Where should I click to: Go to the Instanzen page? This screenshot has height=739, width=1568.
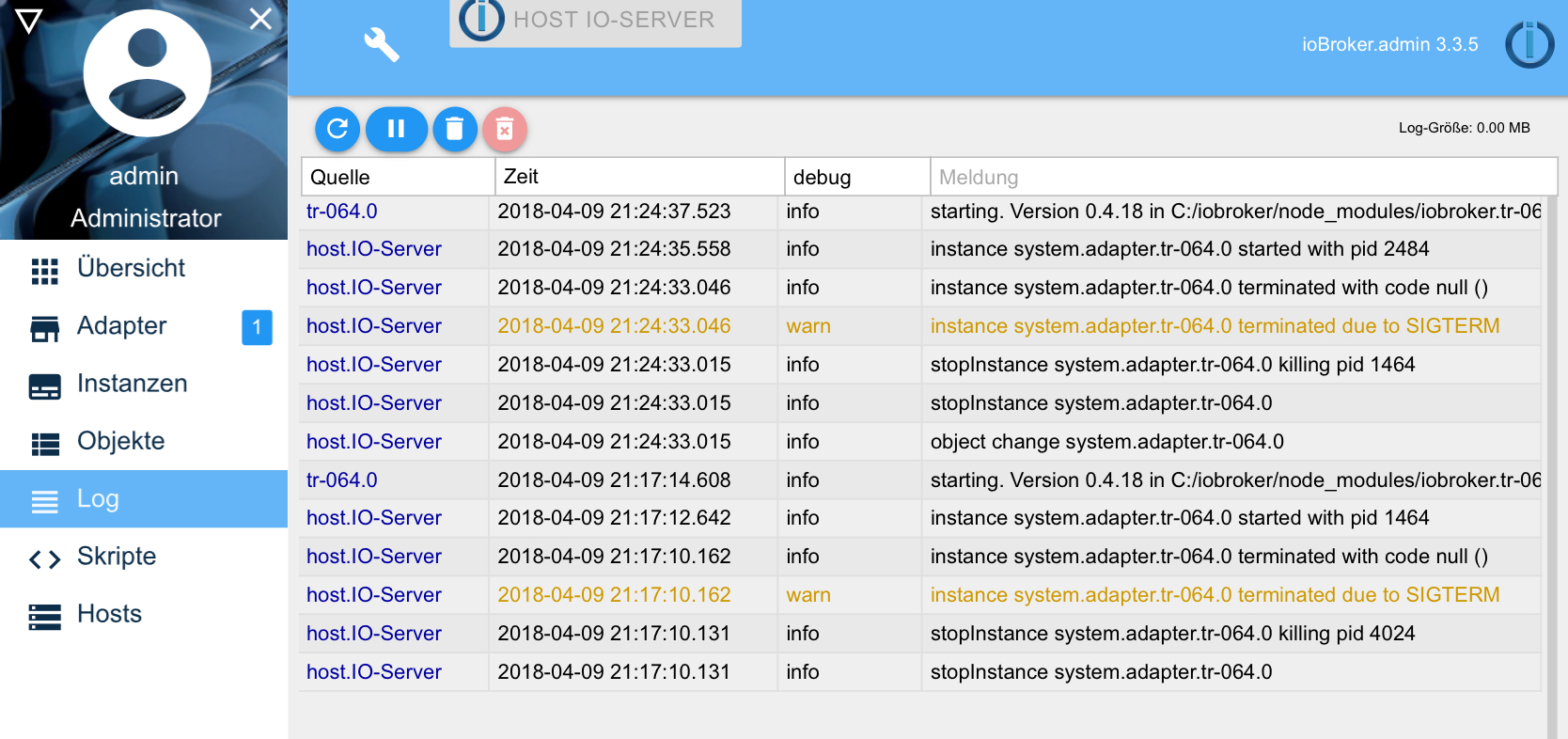[144, 384]
